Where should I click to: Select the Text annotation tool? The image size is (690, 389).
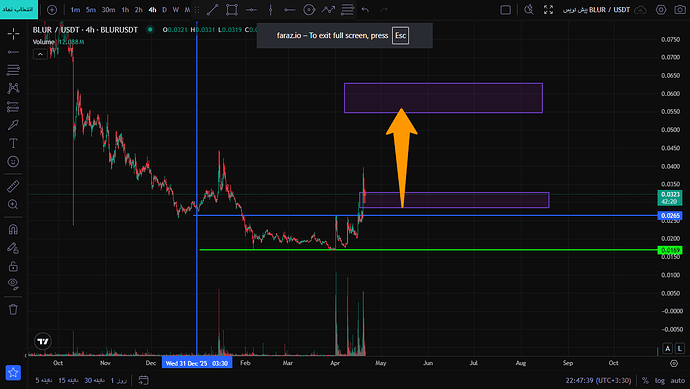[13, 143]
